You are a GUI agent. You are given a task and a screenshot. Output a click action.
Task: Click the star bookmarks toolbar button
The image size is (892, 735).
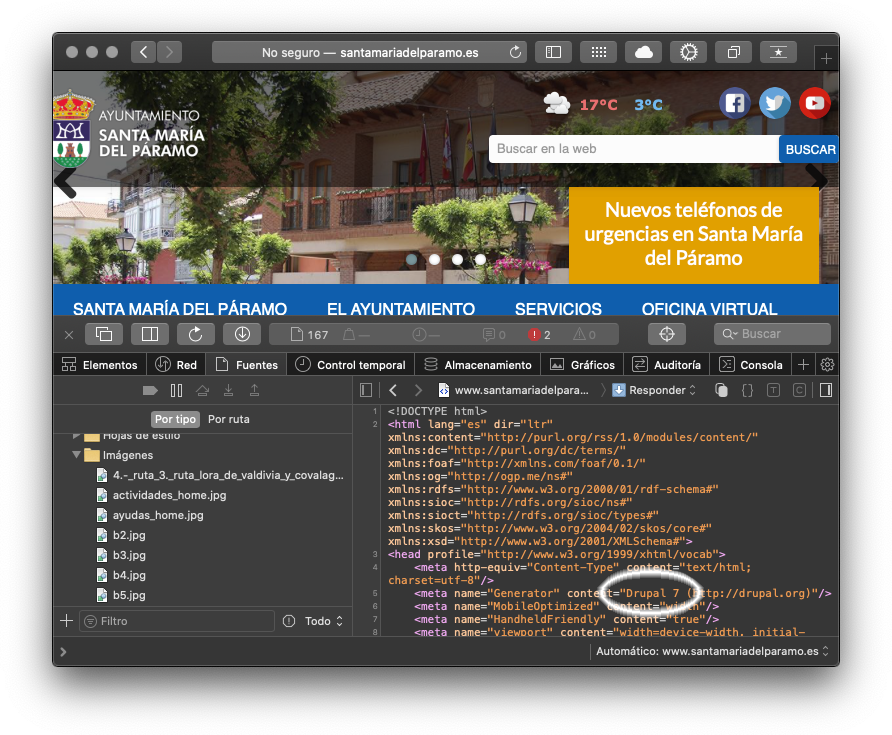click(x=778, y=52)
